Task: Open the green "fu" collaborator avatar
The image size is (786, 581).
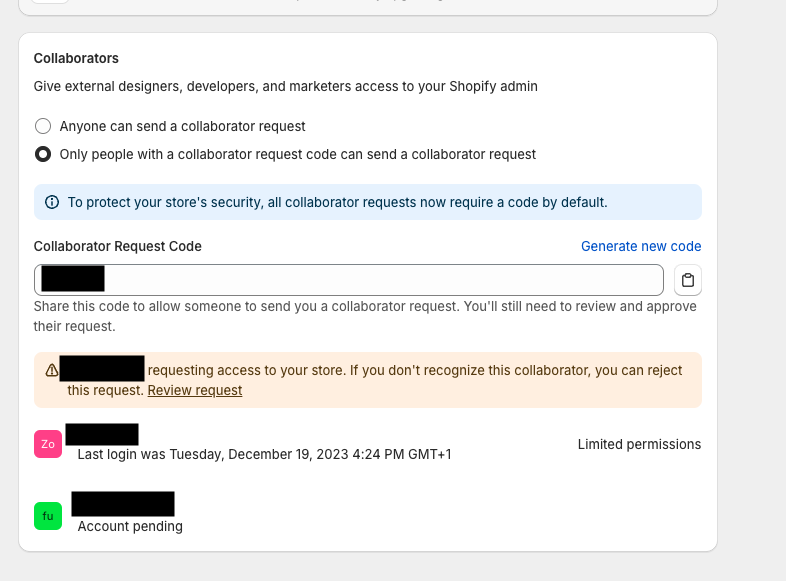Action: tap(48, 516)
